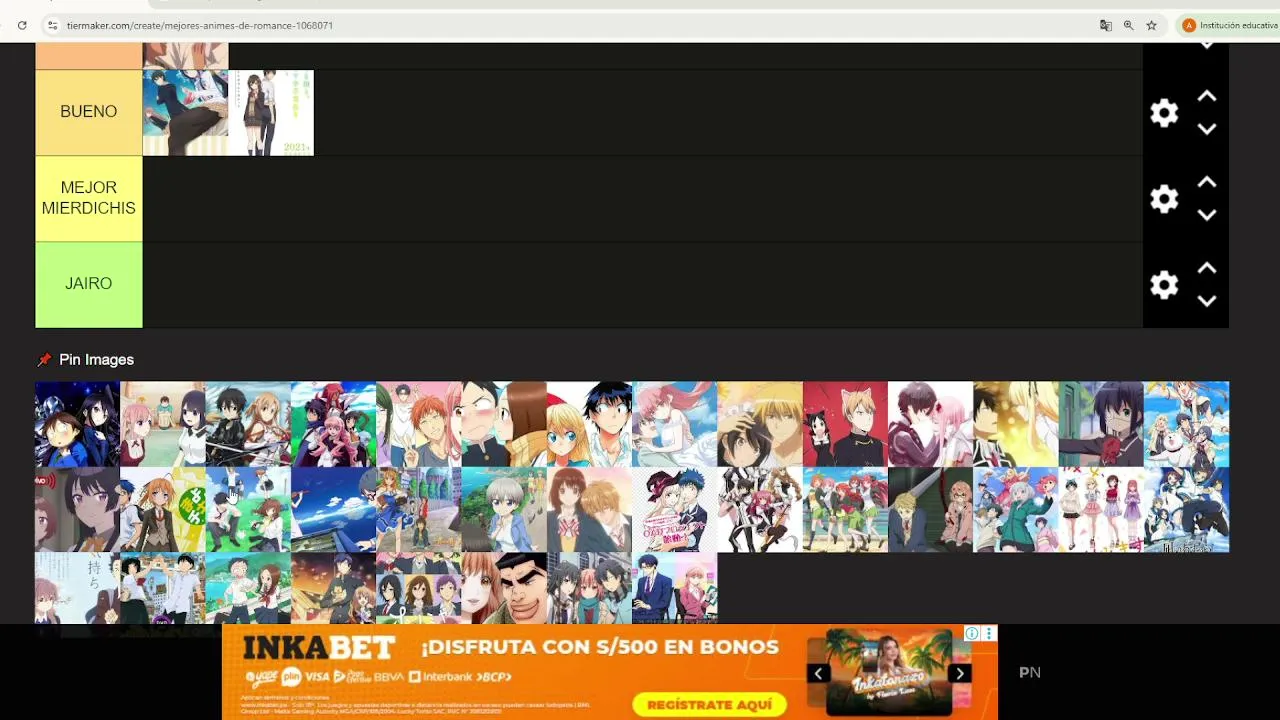Select the Quintessential Quintuplets five girls image
This screenshot has height=720, width=1280.
(845, 510)
